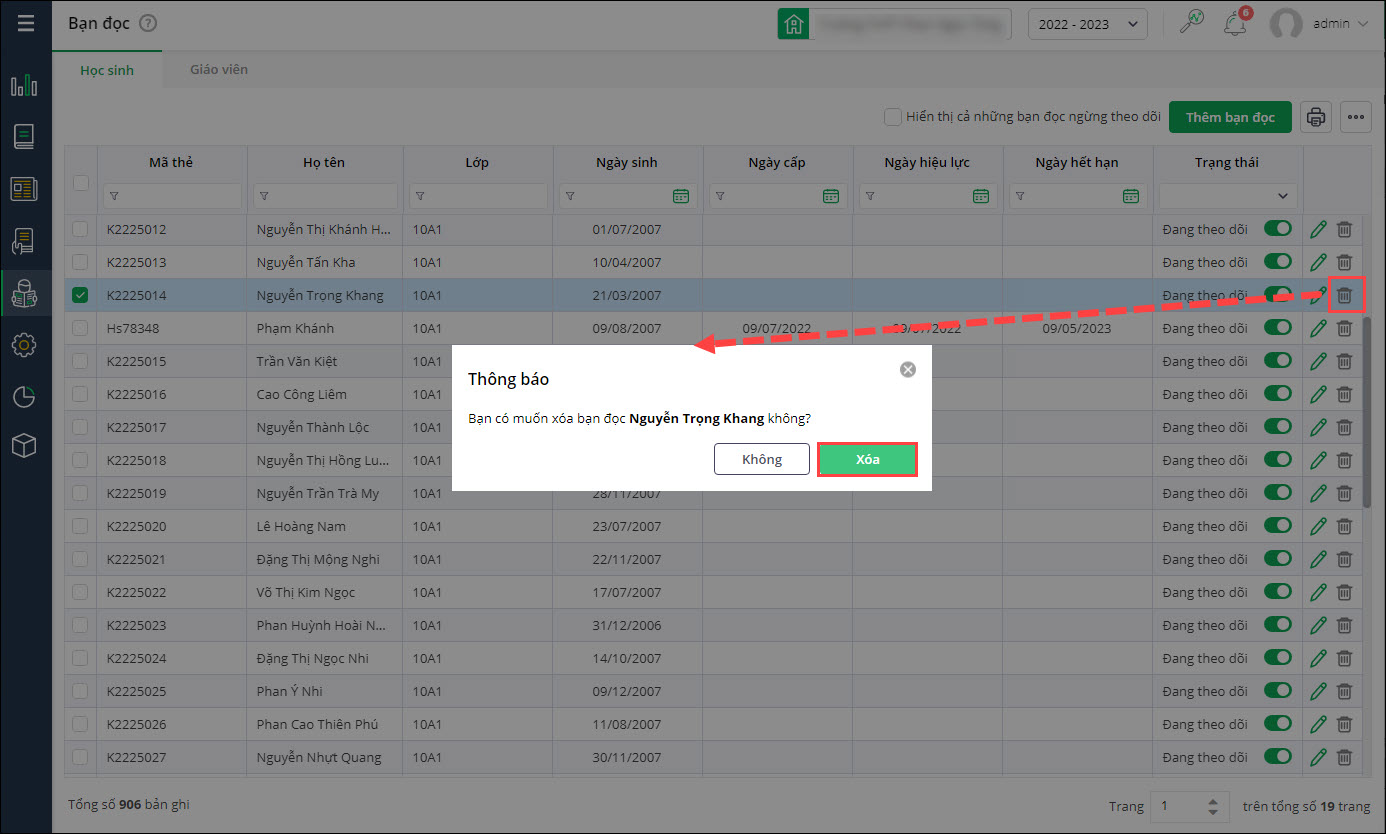Screen dimensions: 1386x834
Task: Edit the Phạm Khánh row with pencil icon
Action: click(x=1318, y=328)
